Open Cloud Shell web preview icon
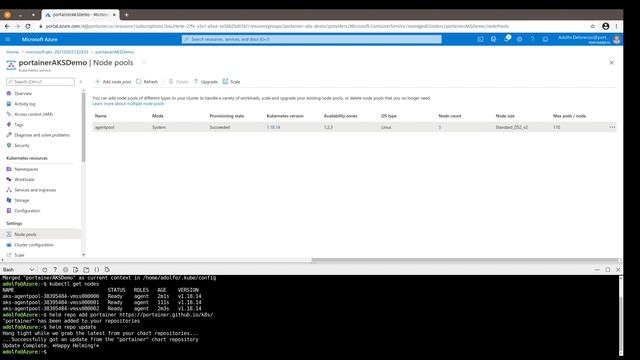 pyautogui.click(x=107, y=269)
